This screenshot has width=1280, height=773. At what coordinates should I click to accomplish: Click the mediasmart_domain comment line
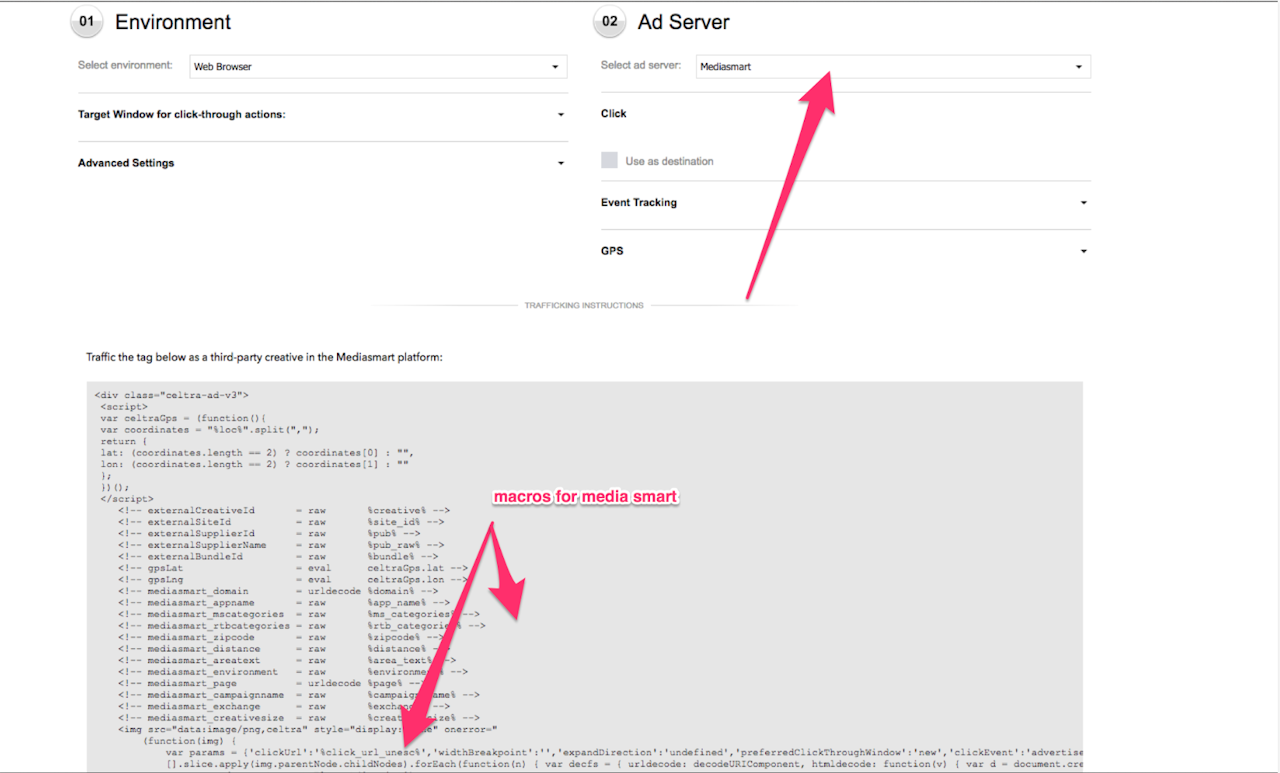[278, 592]
